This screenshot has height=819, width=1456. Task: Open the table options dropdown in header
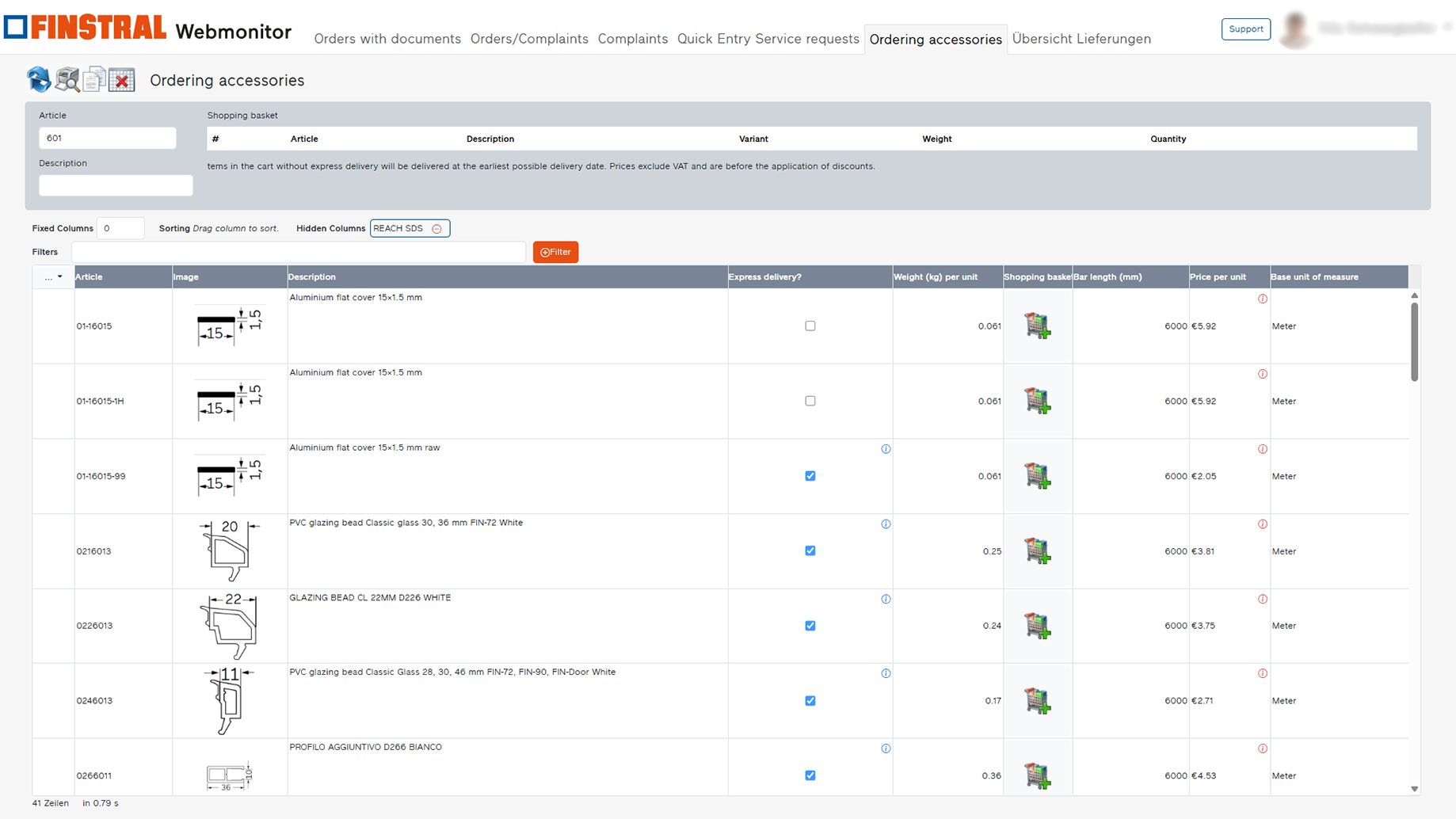click(53, 277)
